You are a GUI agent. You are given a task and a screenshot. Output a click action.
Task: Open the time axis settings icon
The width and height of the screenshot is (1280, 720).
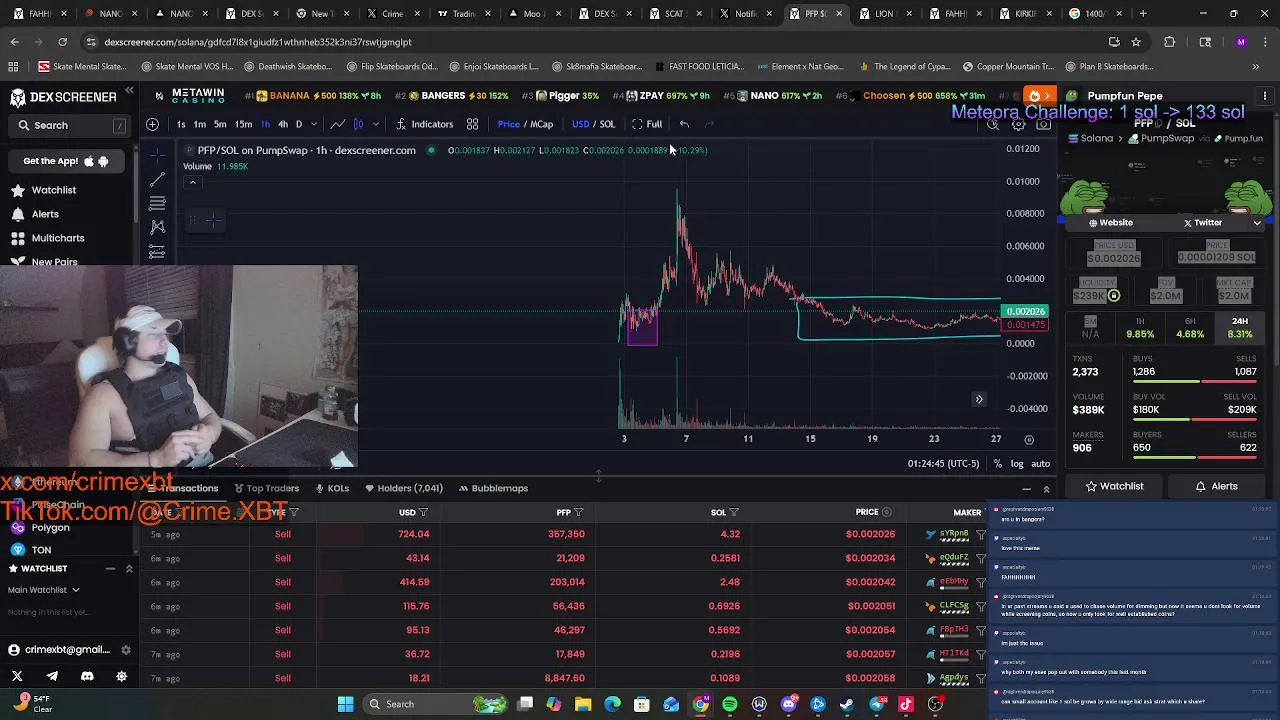tap(1029, 439)
